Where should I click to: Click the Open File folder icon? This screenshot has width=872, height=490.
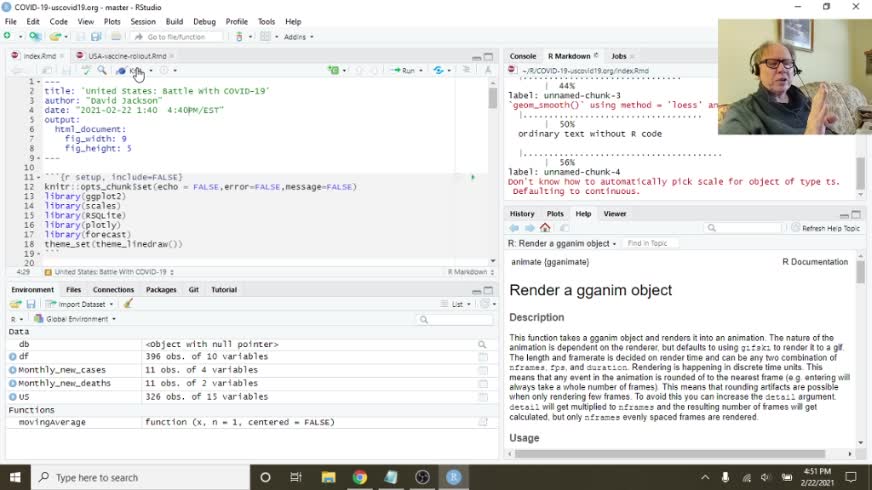coord(54,37)
